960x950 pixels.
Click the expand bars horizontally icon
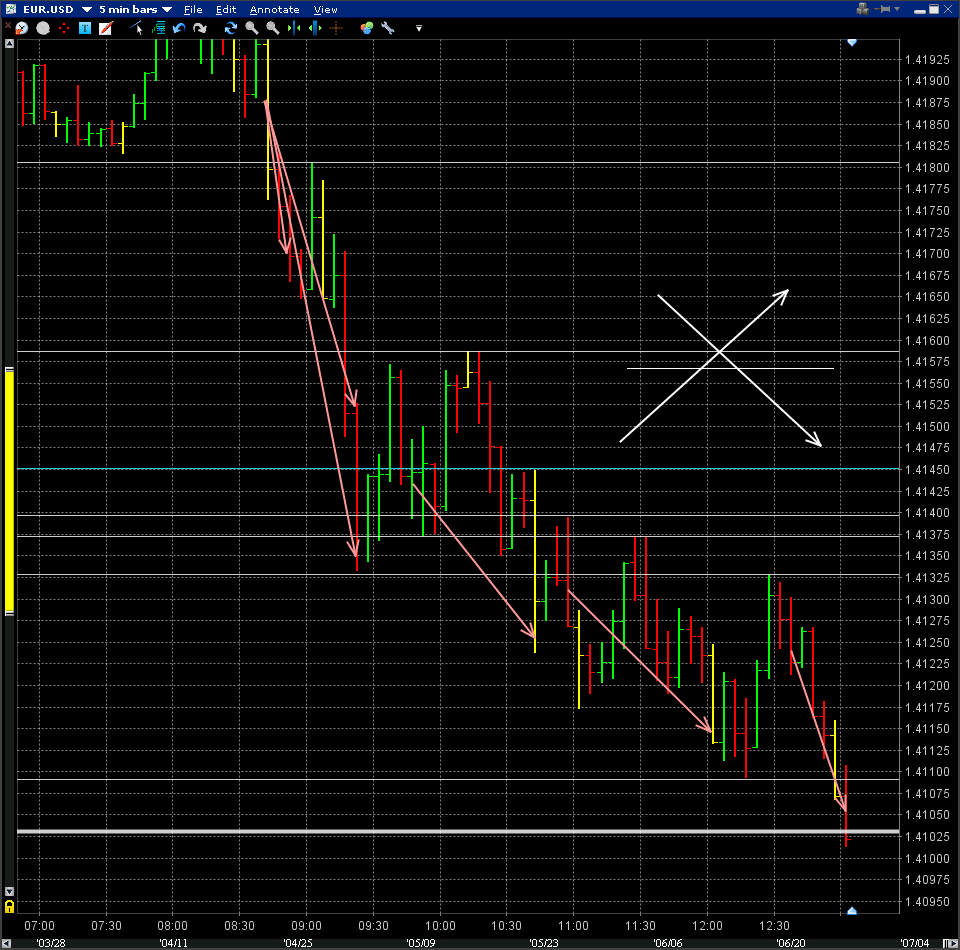pos(315,28)
